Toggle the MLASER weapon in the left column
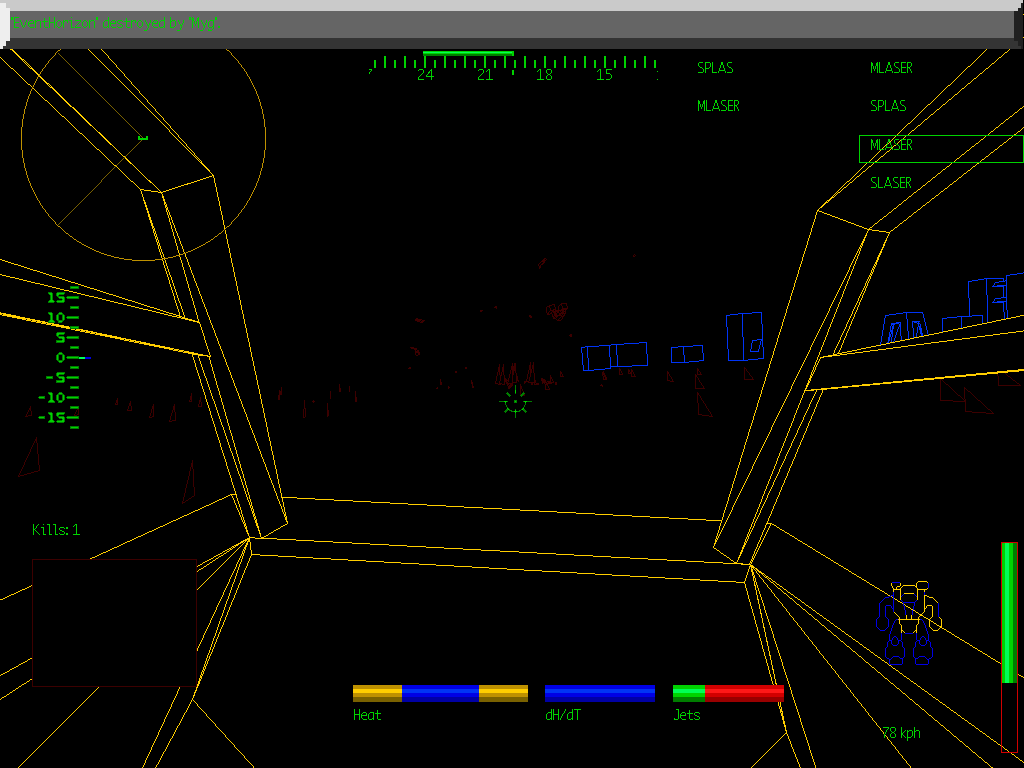This screenshot has height=768, width=1024. (718, 105)
